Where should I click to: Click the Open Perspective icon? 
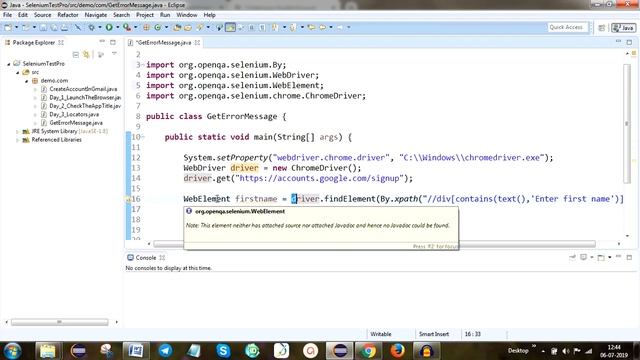click(602, 28)
